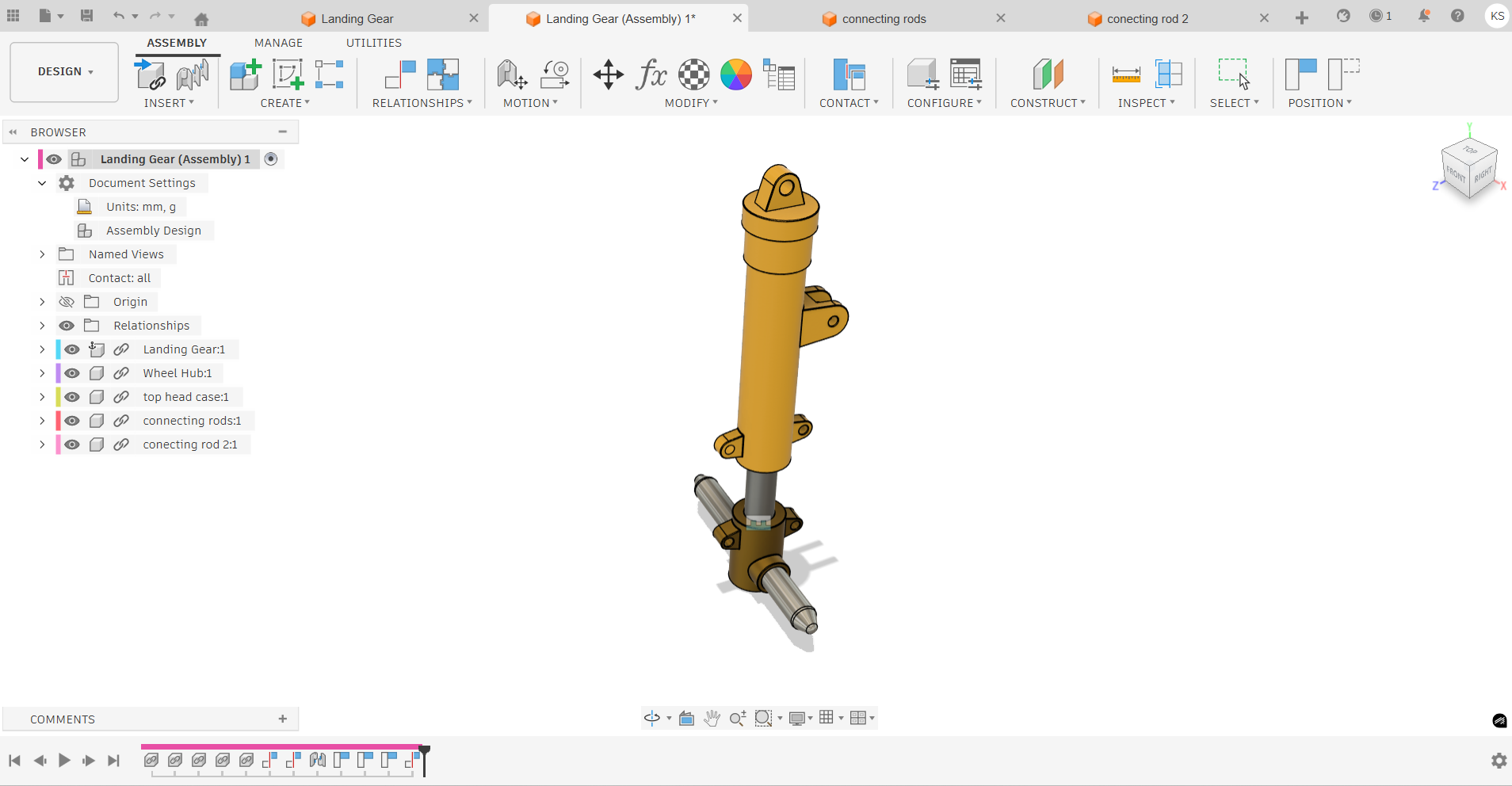Click the Orbit tool in navigation bar
This screenshot has height=786, width=1512.
tap(651, 719)
